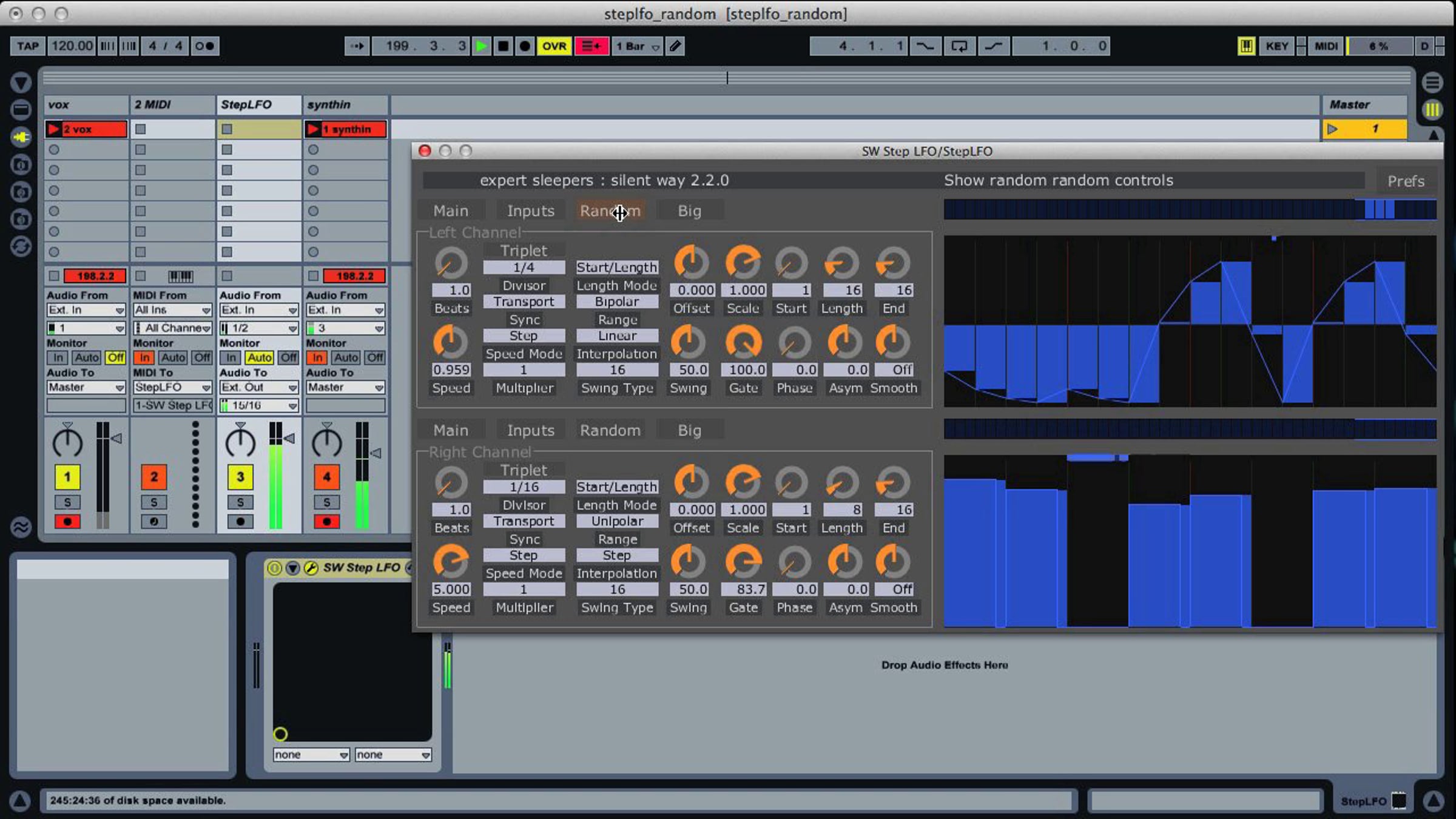Open the first 'none' XY-pad dropdown
This screenshot has height=819, width=1456.
coord(311,754)
